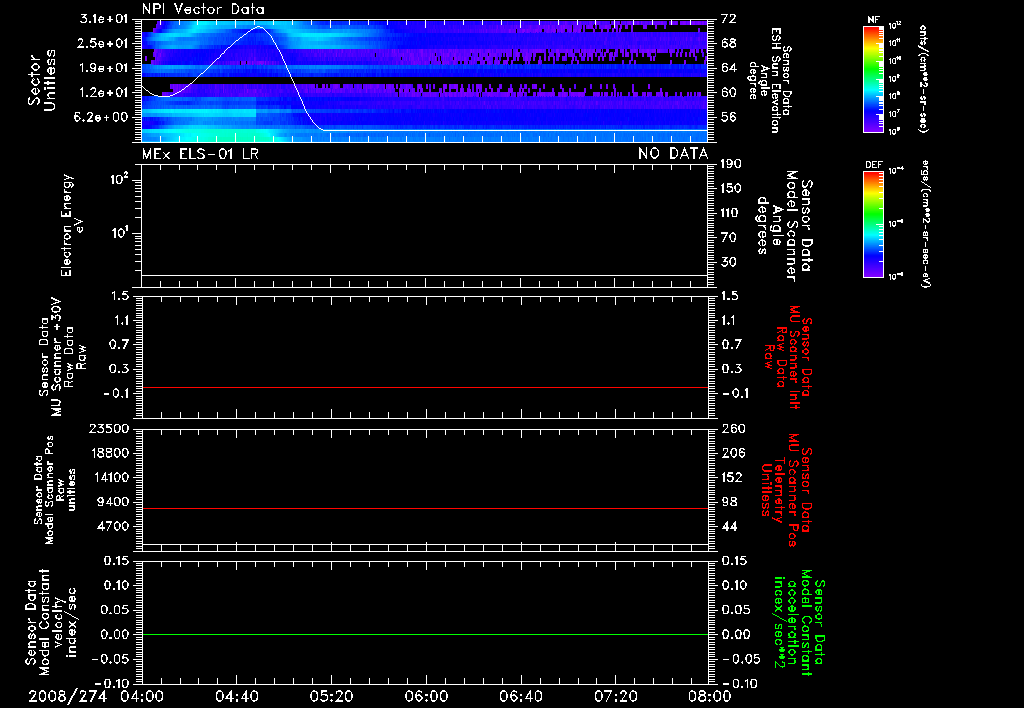1024x708 pixels.
Task: Click the 'MU Scanner +30V Raw Data' axis title
Action: [63, 357]
